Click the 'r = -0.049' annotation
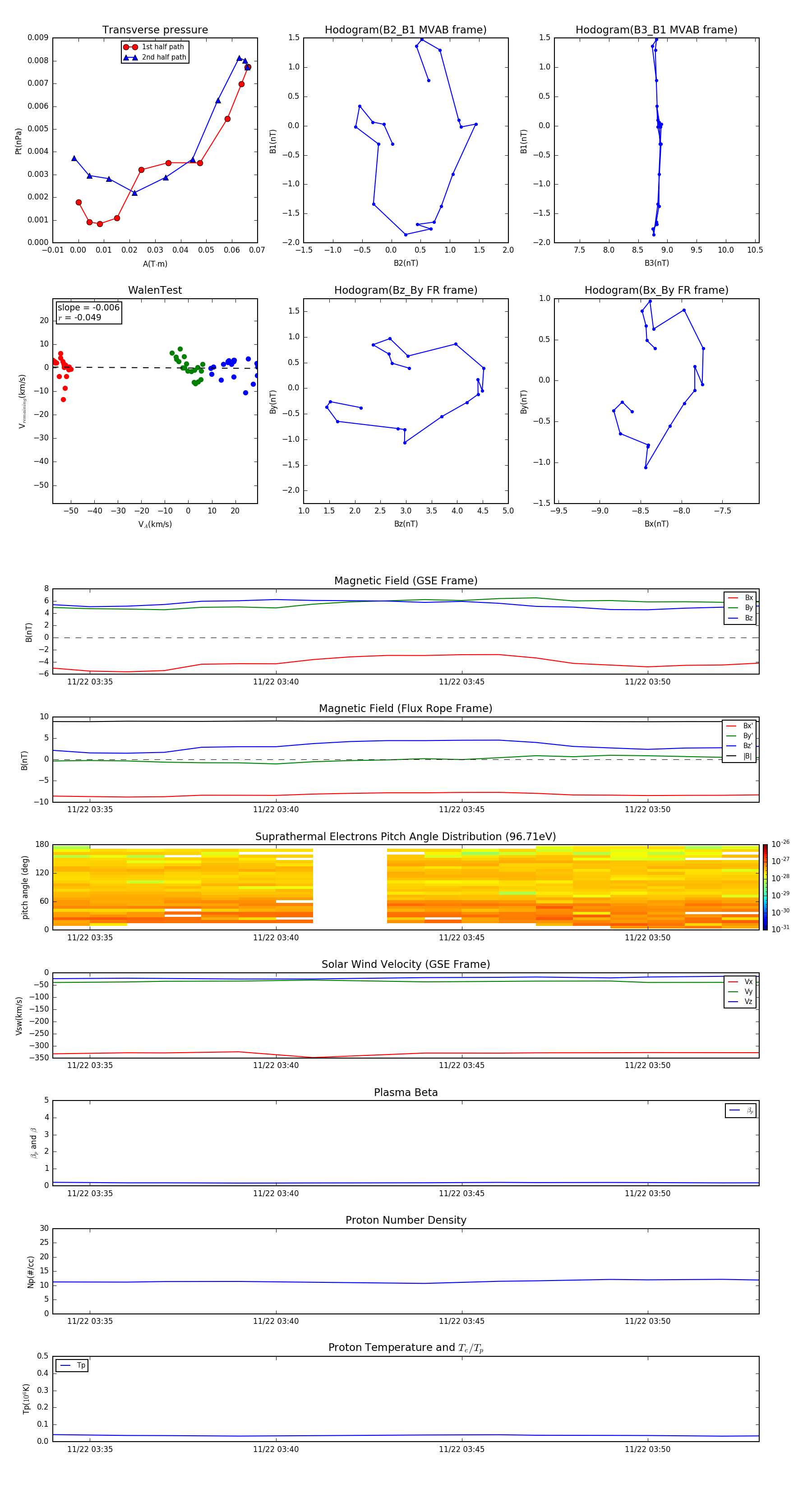The image size is (812, 1489). click(x=80, y=317)
